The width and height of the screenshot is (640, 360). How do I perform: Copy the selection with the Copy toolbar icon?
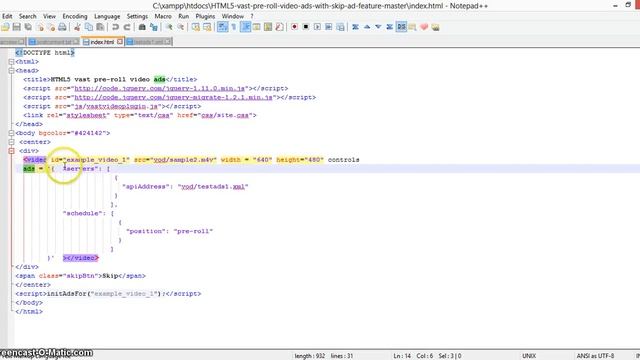[x=88, y=27]
